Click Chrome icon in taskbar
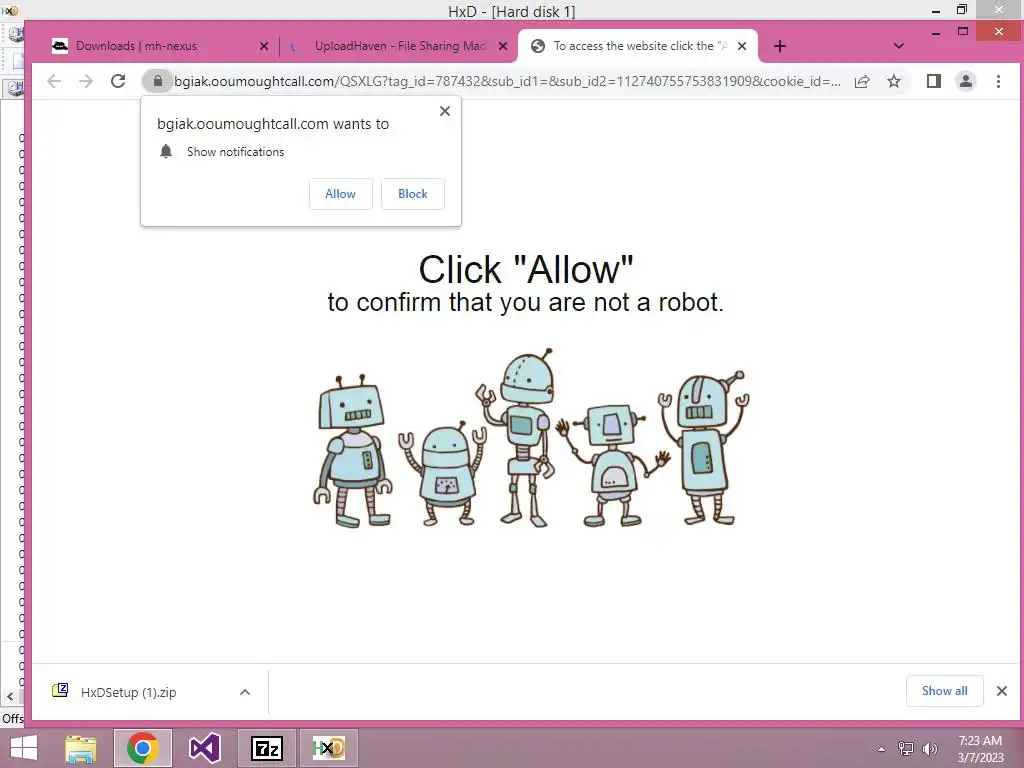 (143, 748)
